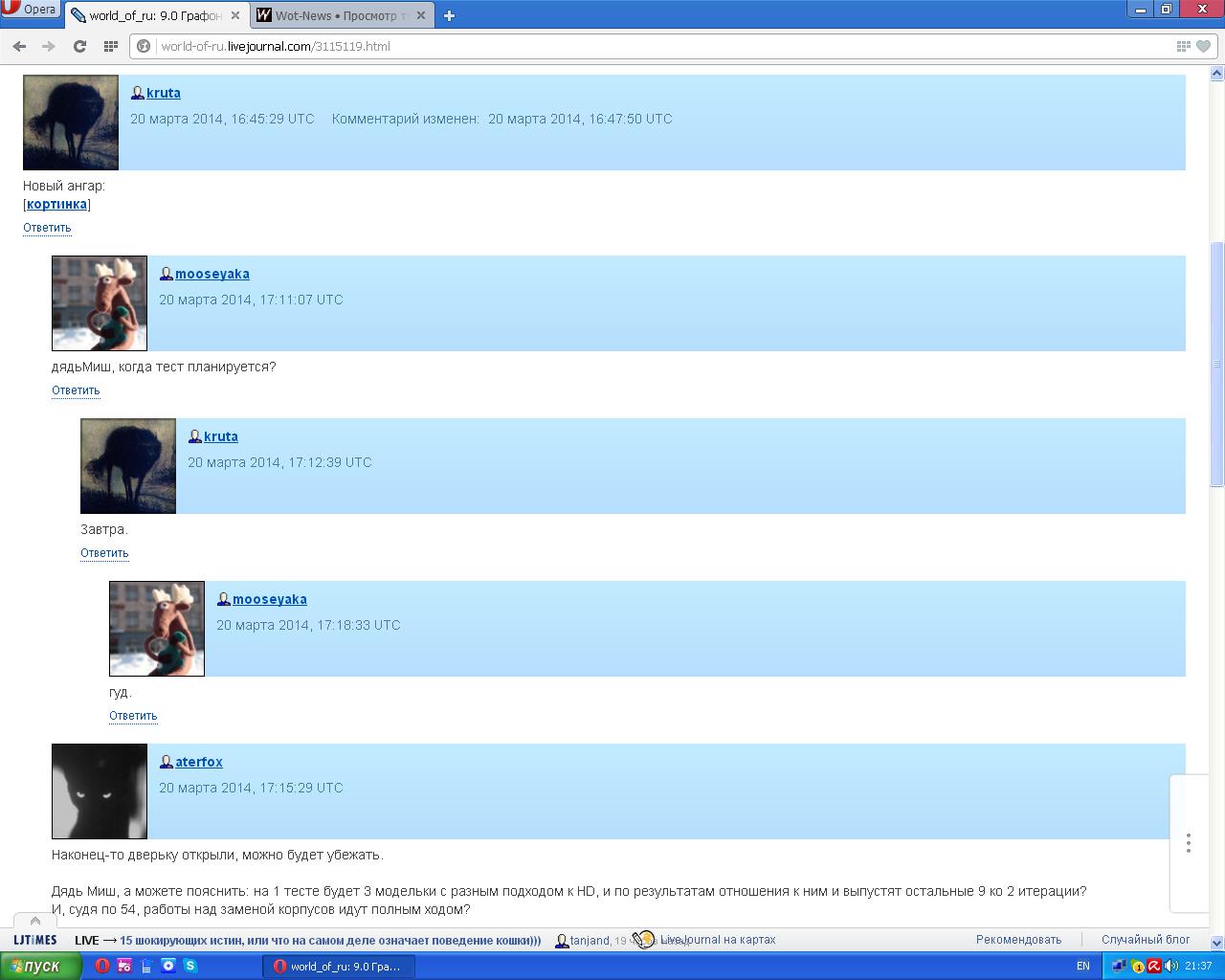This screenshot has height=980, width=1225.
Task: Open the Speed Dial grid icon
Action: (x=110, y=46)
